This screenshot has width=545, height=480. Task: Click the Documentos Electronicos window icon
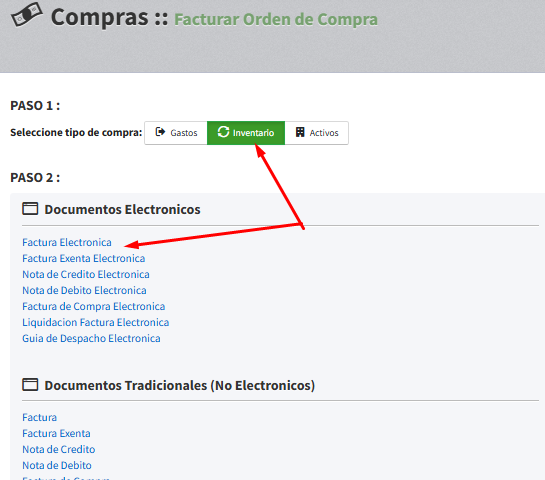[30, 209]
